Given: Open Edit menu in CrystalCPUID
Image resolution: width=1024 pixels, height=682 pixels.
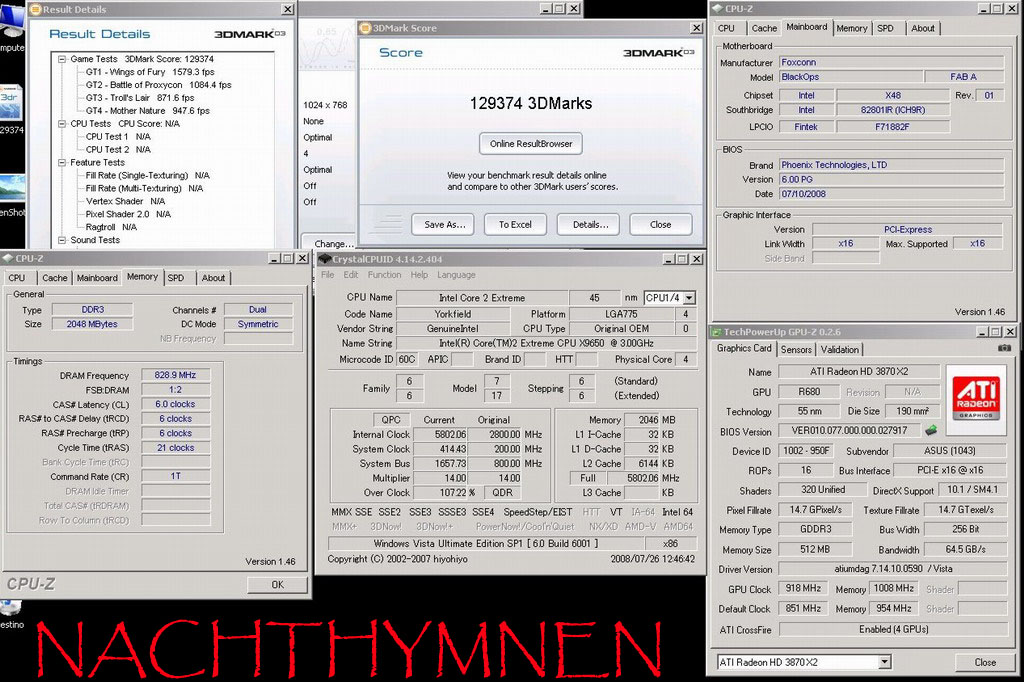Looking at the screenshot, I should [x=351, y=275].
